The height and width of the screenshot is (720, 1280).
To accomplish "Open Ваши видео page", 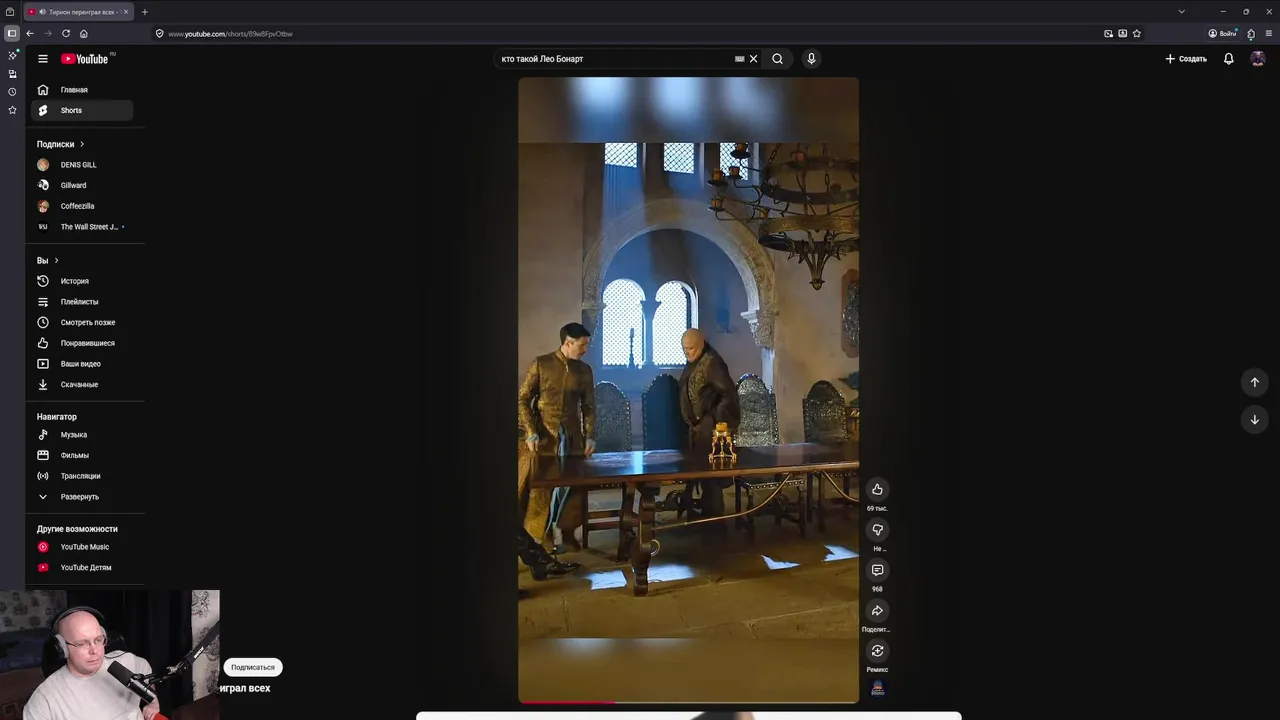I will coord(80,364).
